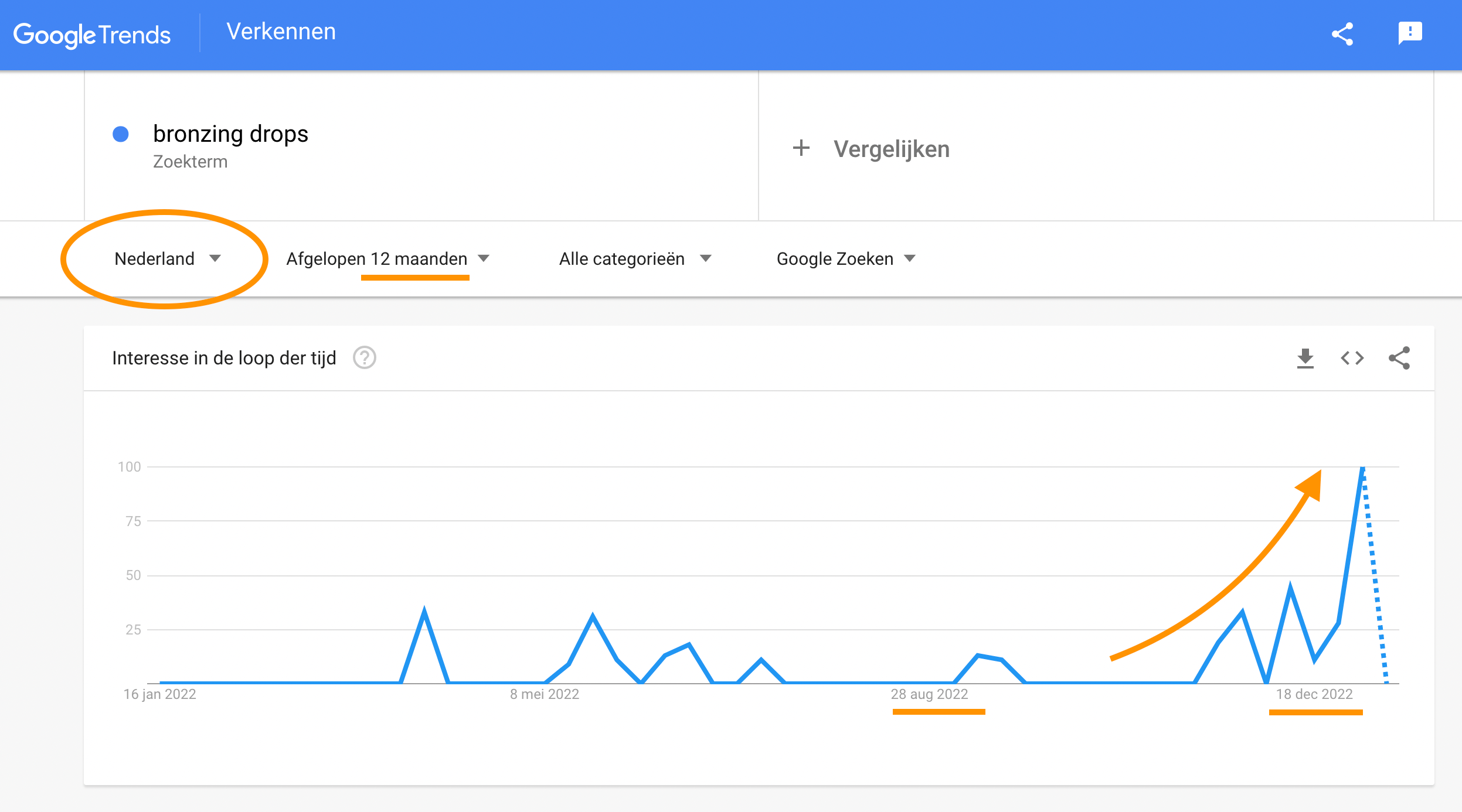Edit the bronzing drops search term
The width and height of the screenshot is (1462, 812).
[230, 134]
